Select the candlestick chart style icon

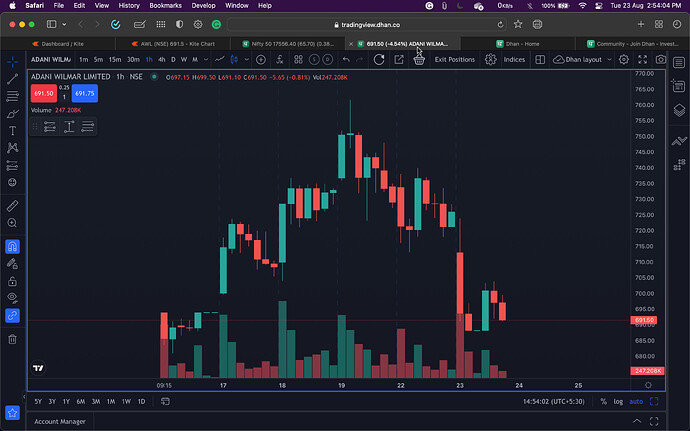click(x=235, y=59)
